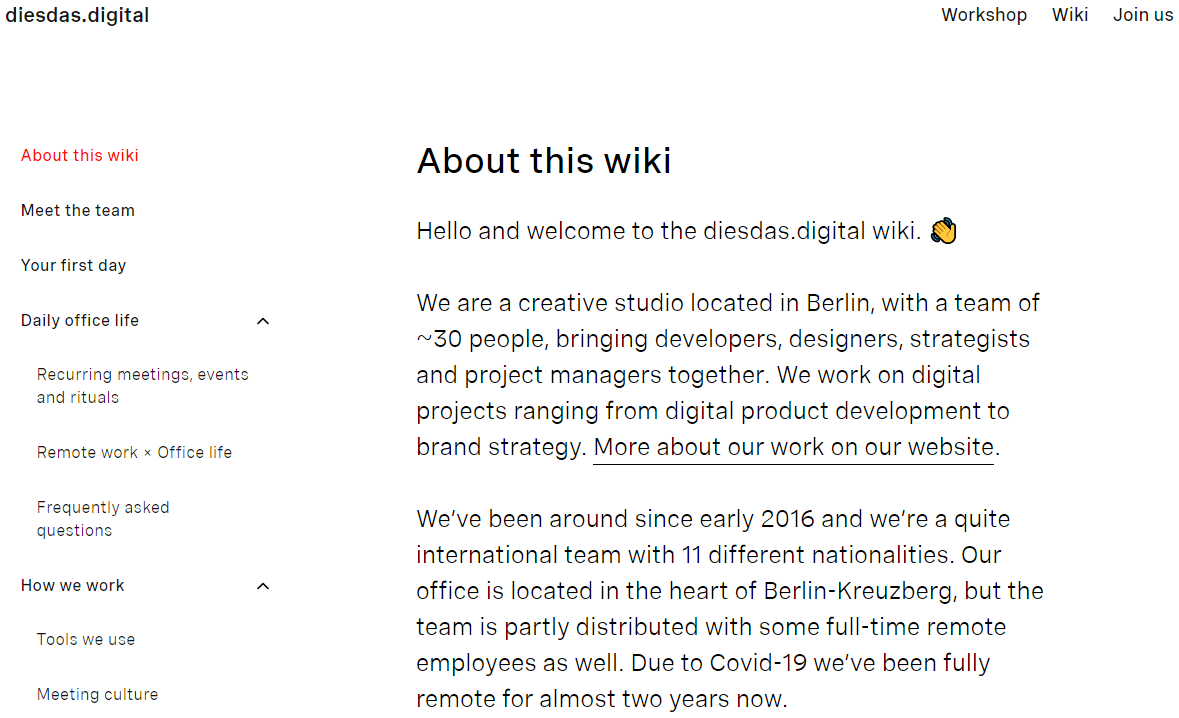Open Frequently asked questions page
Screen dimensions: 1179x718
[x=103, y=519]
